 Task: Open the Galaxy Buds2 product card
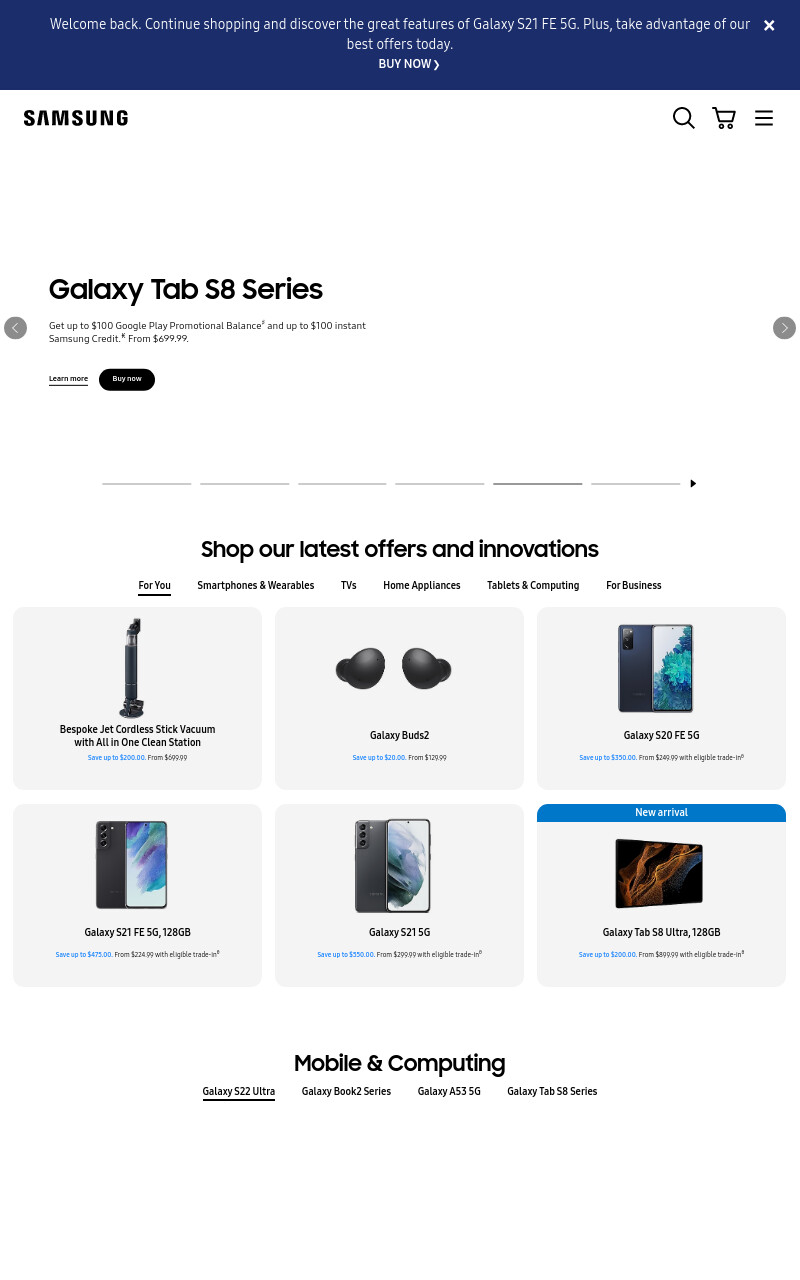(399, 698)
